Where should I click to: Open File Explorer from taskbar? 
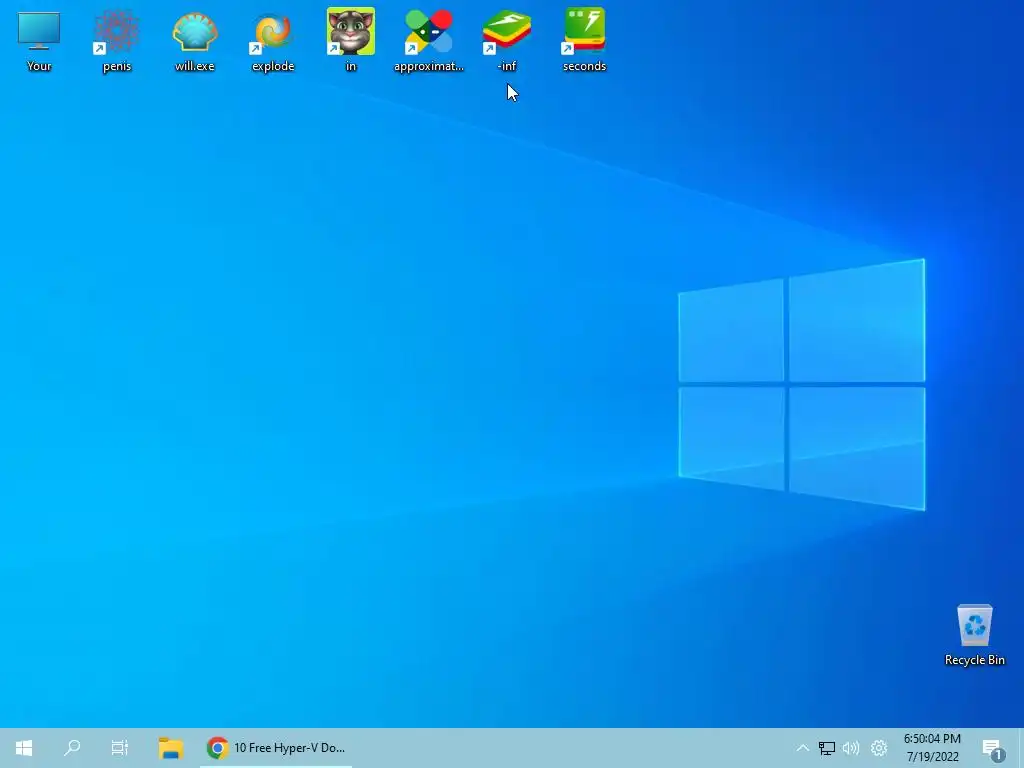click(x=170, y=748)
